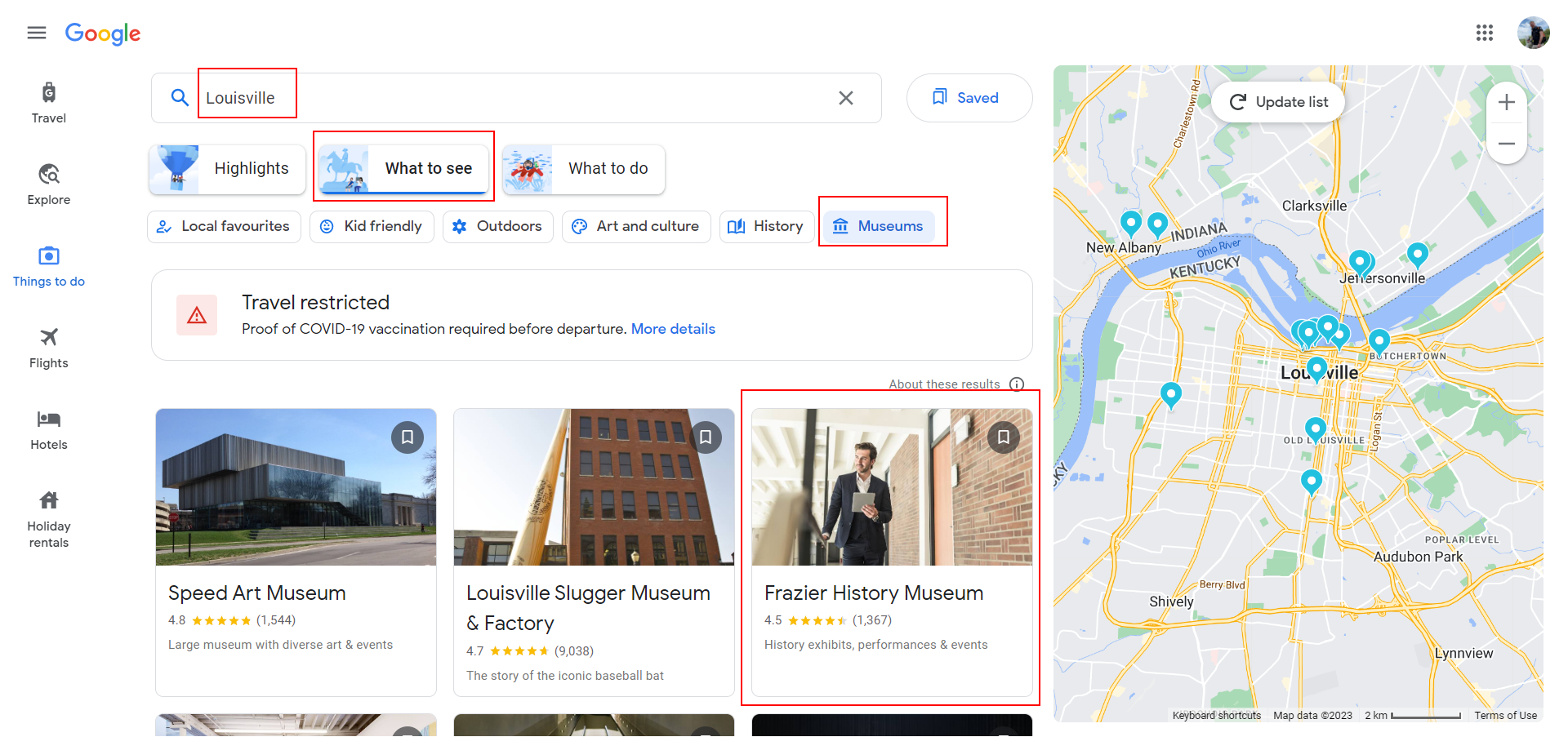Toggle the Museums filter chip
Viewport: 1568px width, 737px height.
click(879, 226)
